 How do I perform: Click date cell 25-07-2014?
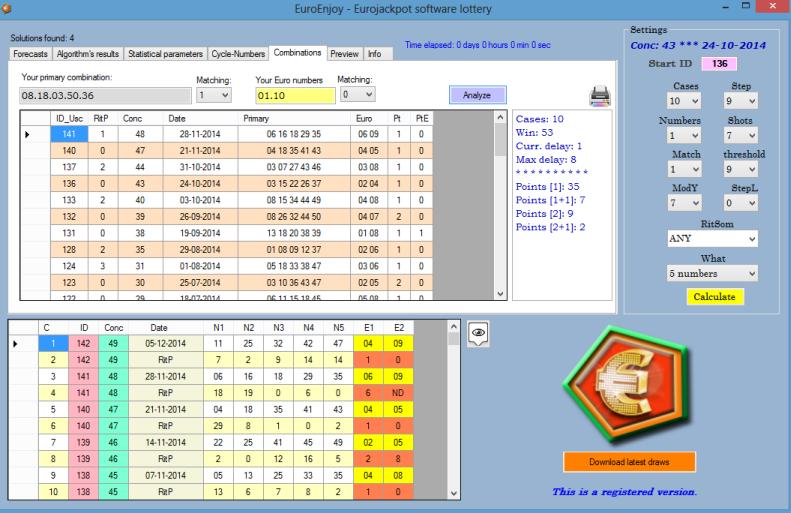pyautogui.click(x=200, y=282)
